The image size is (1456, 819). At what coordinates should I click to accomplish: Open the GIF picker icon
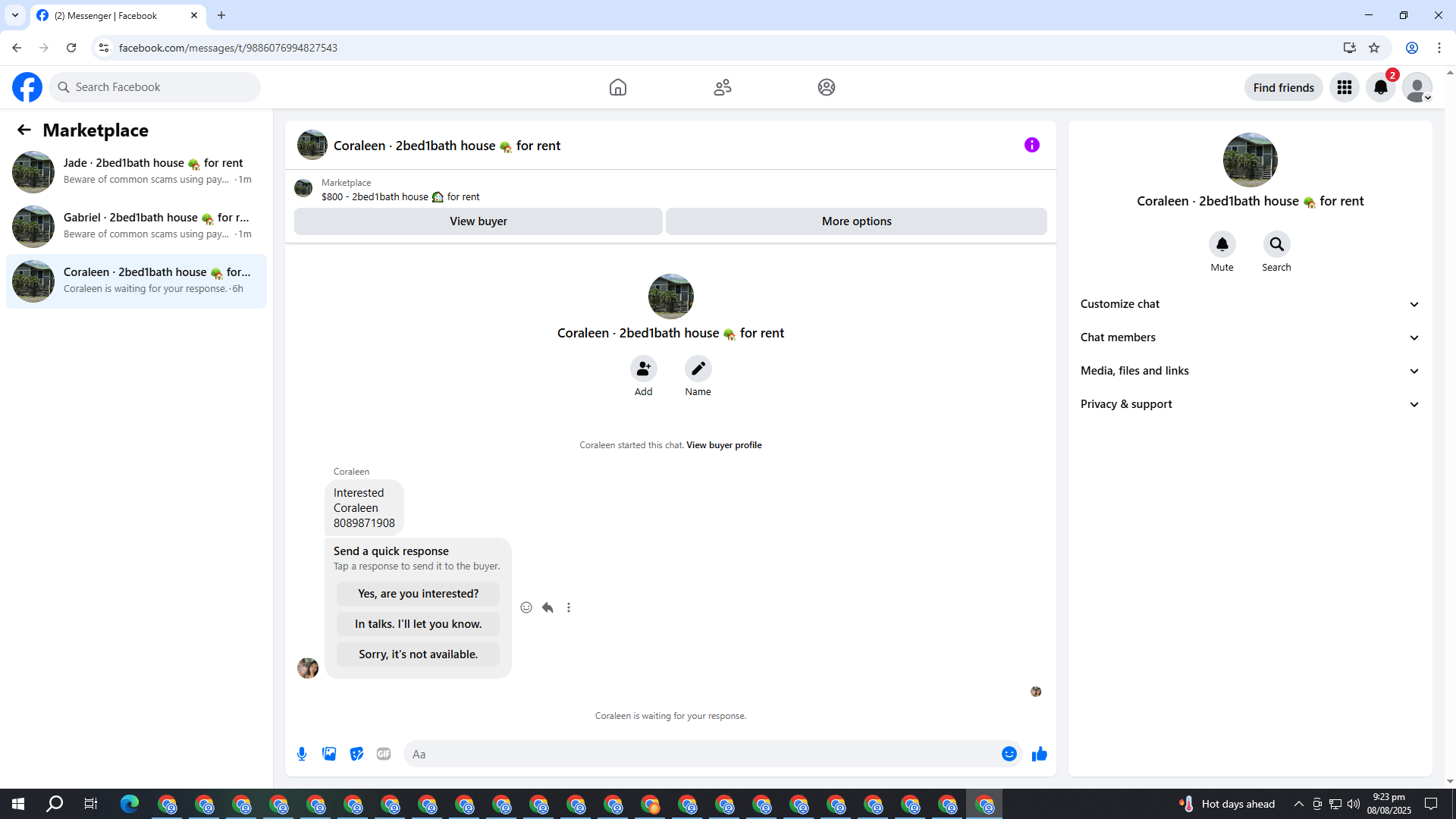384,754
